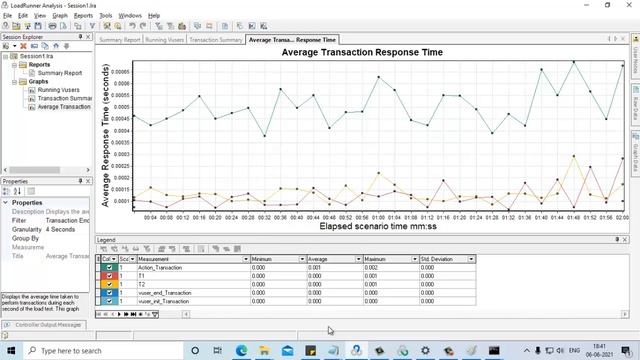
Task: Click the Undo toolbar icon
Action: (x=132, y=26)
